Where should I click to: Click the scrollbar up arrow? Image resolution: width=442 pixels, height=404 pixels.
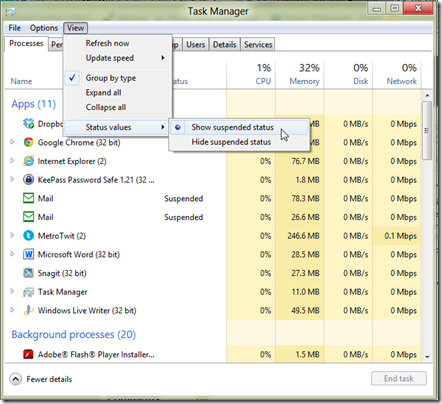(427, 95)
